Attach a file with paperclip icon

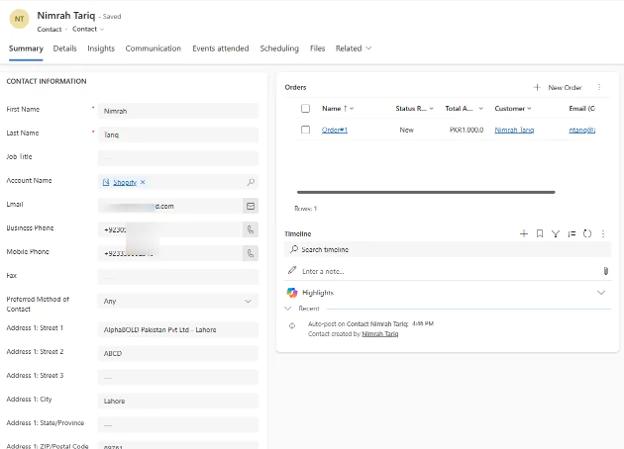tap(606, 271)
